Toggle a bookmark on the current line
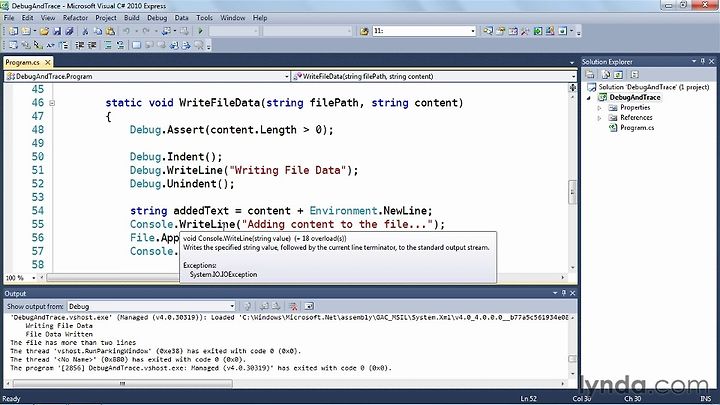Viewport: 720px width, 405px height. coord(136,45)
